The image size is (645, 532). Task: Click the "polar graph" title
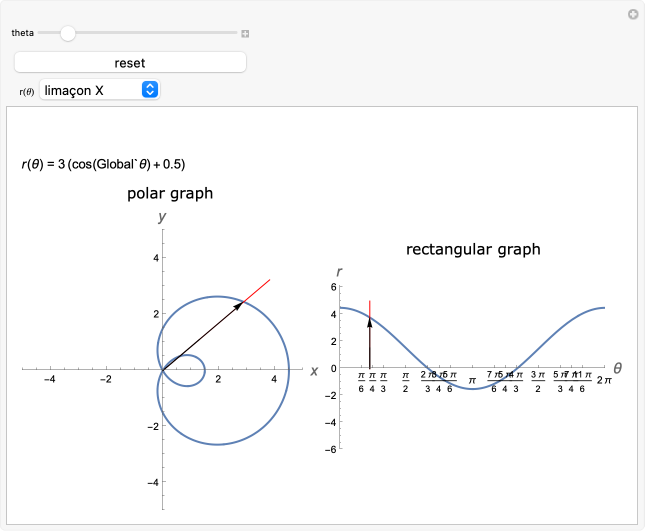pos(170,193)
